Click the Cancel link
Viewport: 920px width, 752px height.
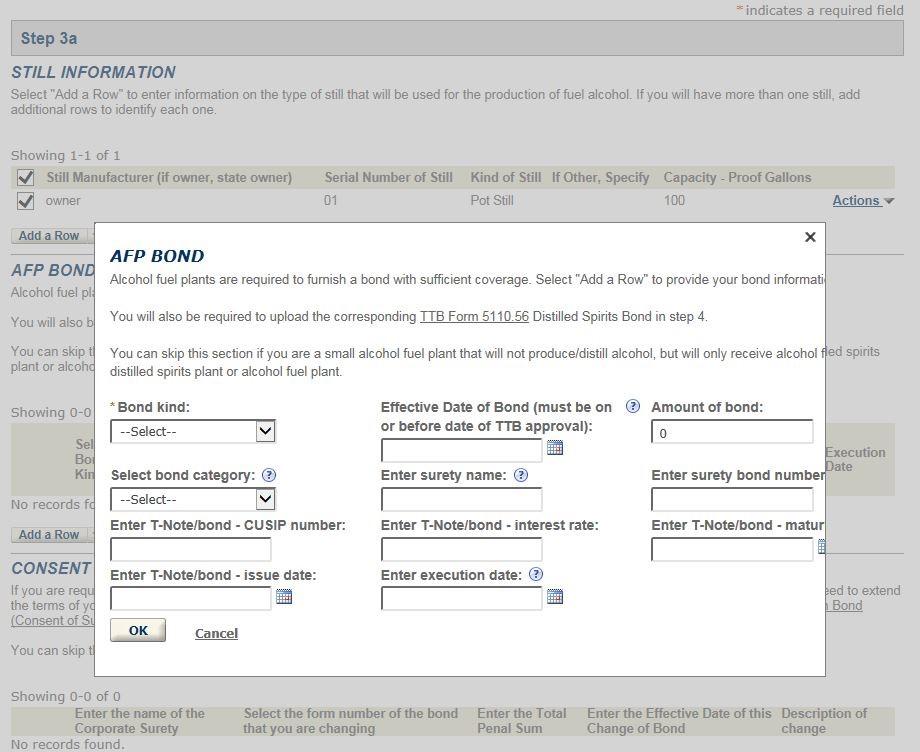point(216,633)
